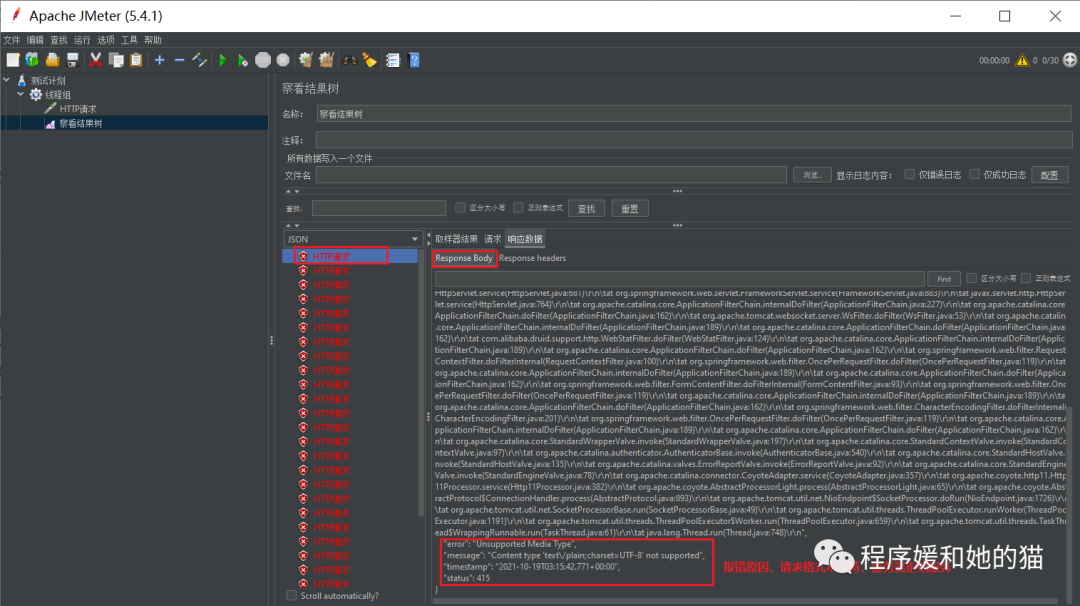
Task: Select the Response Body sub-tab
Action: (464, 258)
